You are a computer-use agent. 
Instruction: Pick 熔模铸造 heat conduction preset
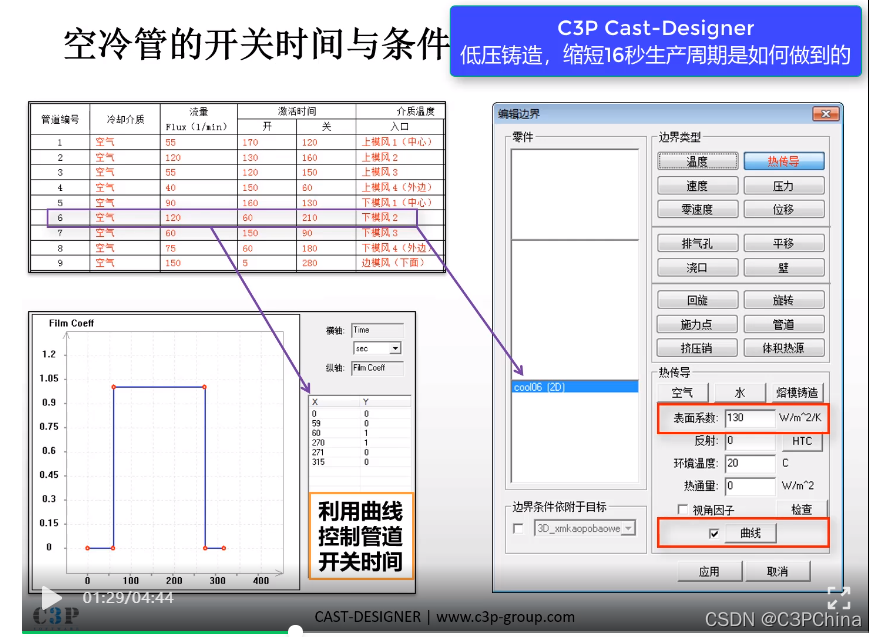[x=797, y=393]
